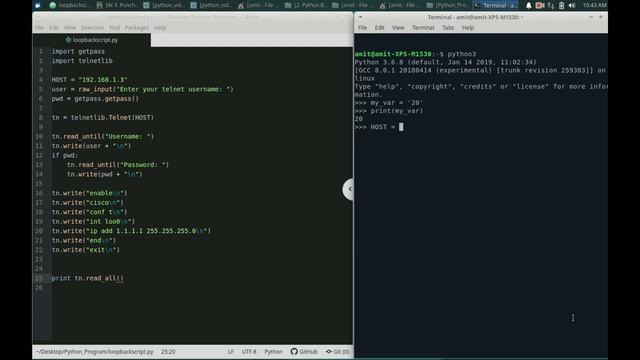Open the second amit File taskbar entry
This screenshot has height=360, width=640.
pos(353,5)
